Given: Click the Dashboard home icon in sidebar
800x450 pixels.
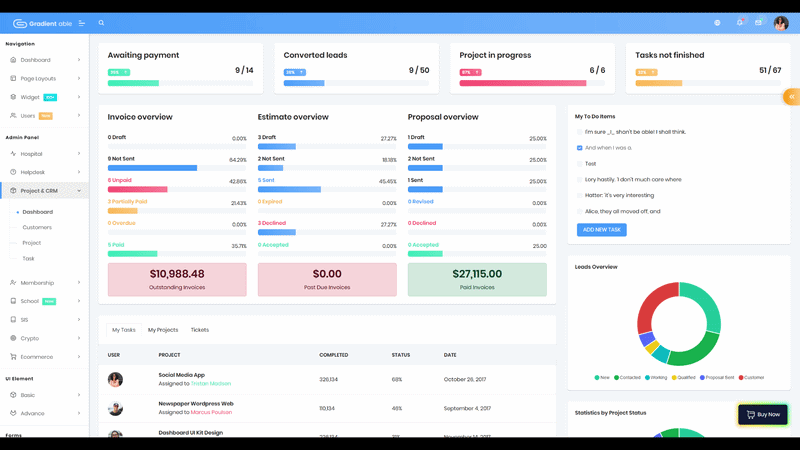Looking at the screenshot, I should click(x=13, y=60).
